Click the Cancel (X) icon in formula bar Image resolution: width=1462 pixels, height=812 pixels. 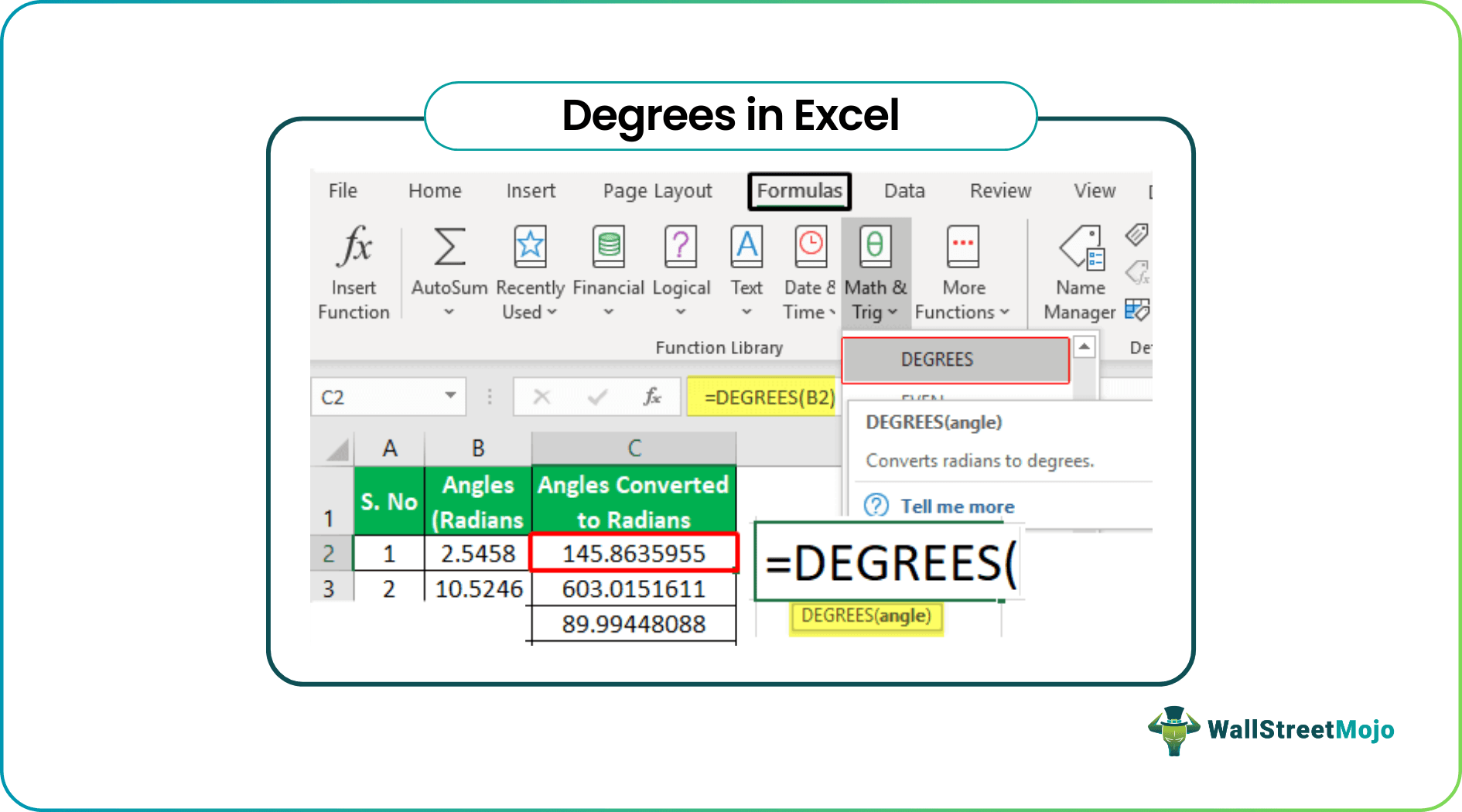[x=541, y=397]
